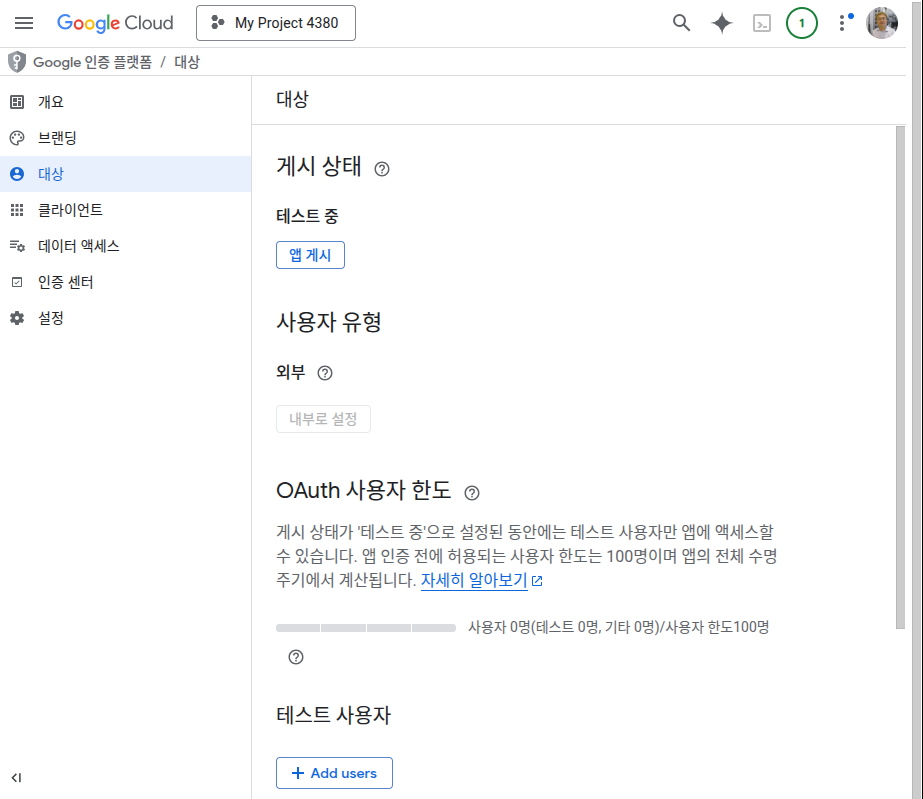Viewport: 923px width, 799px height.
Task: Activate Cloud Shell terminal icon
Action: click(762, 23)
